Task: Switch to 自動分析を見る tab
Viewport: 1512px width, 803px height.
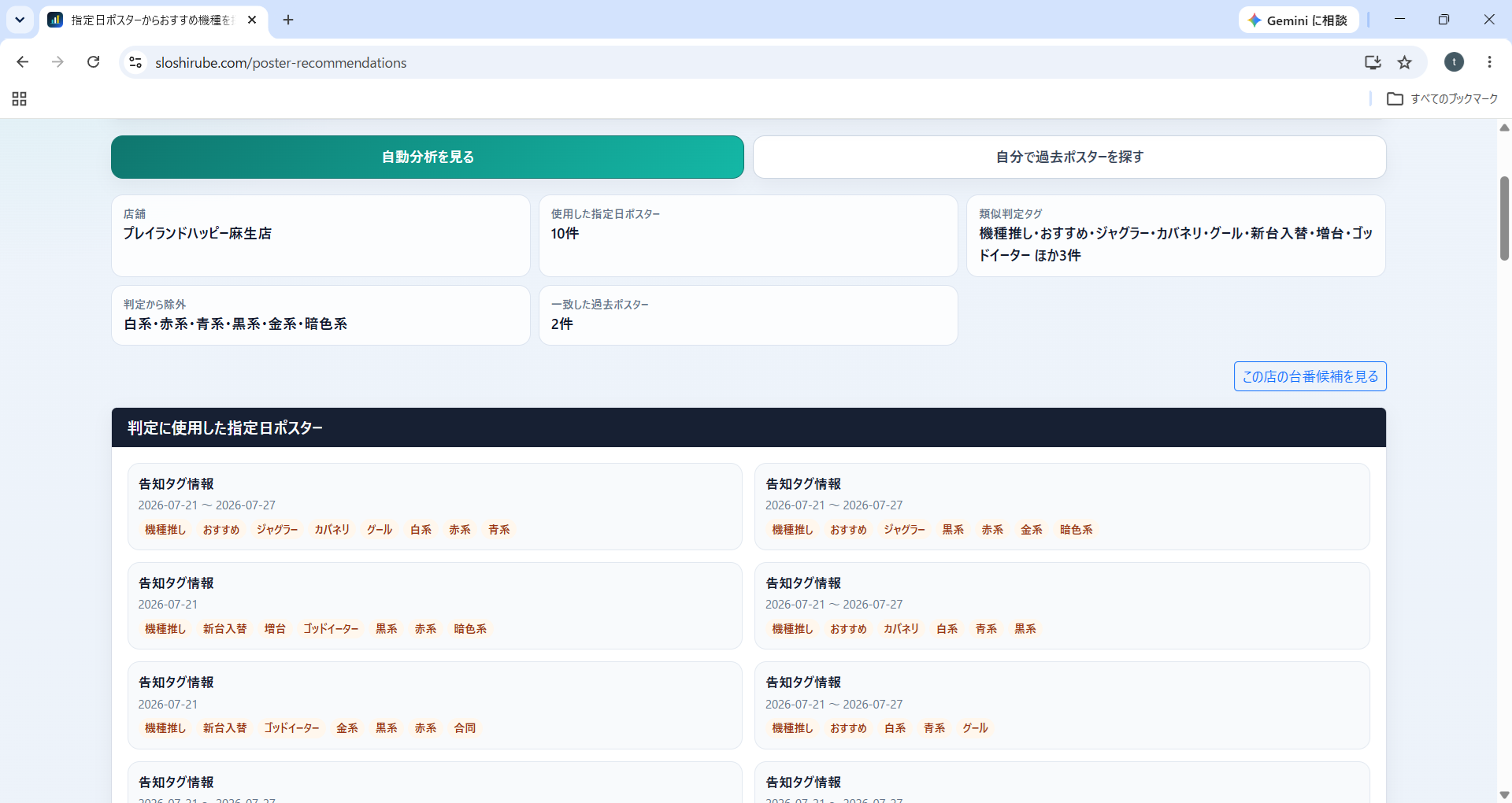Action: tap(428, 157)
